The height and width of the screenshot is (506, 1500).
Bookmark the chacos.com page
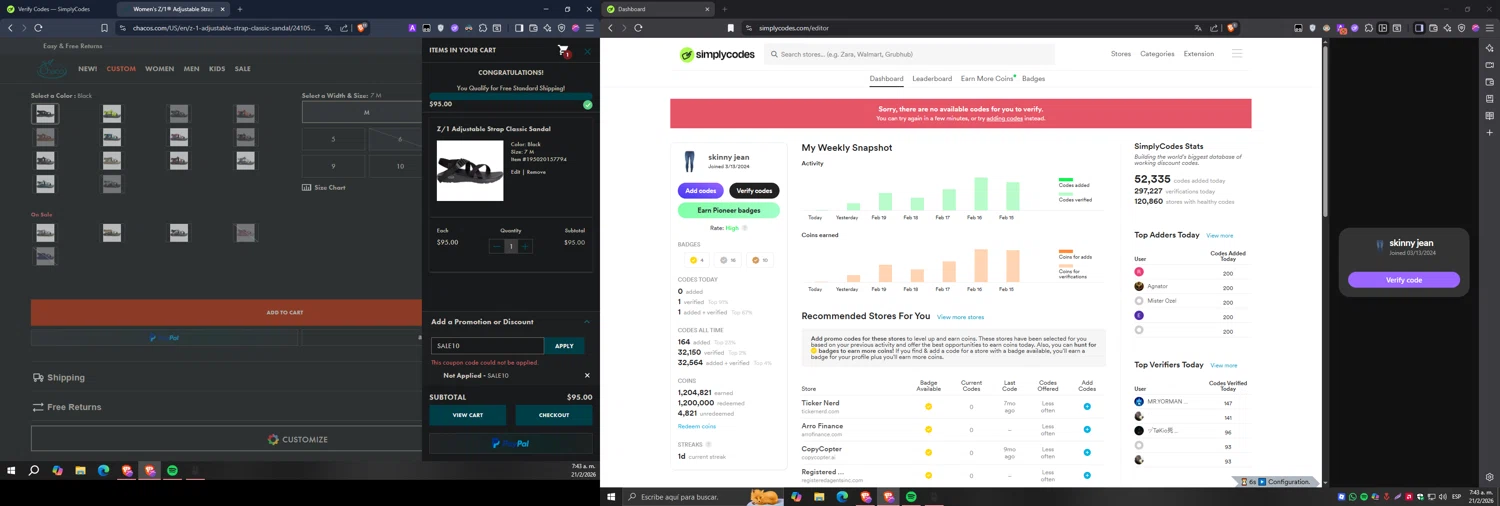[x=104, y=28]
